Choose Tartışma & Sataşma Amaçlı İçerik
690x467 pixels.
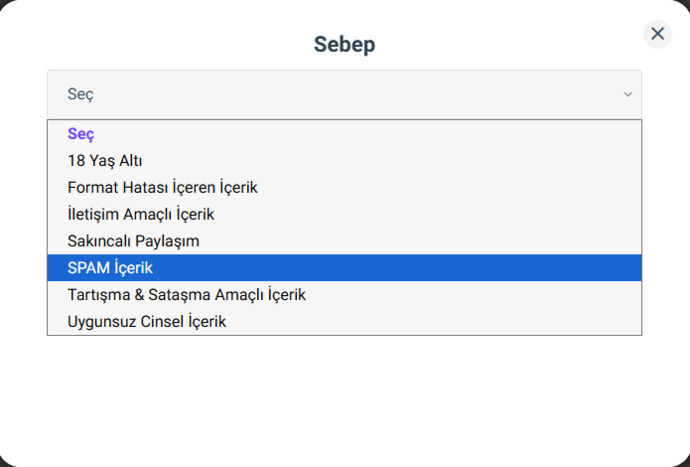344,294
